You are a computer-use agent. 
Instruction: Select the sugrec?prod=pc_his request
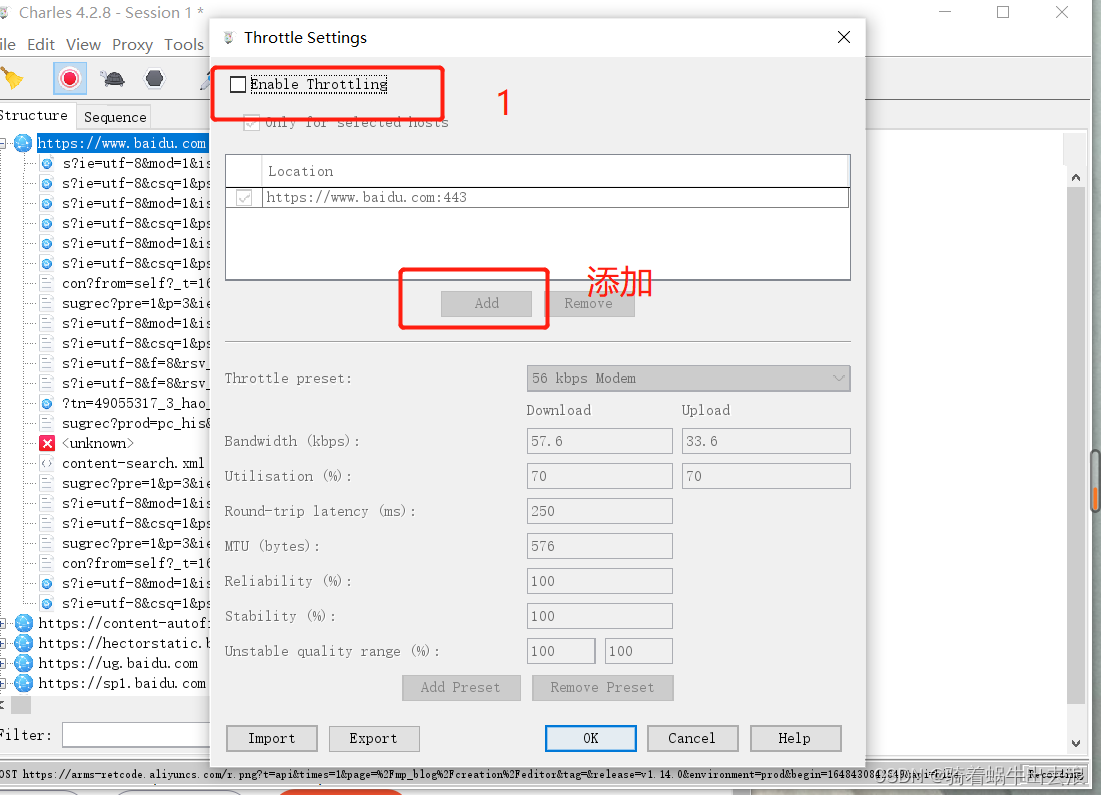pos(135,423)
